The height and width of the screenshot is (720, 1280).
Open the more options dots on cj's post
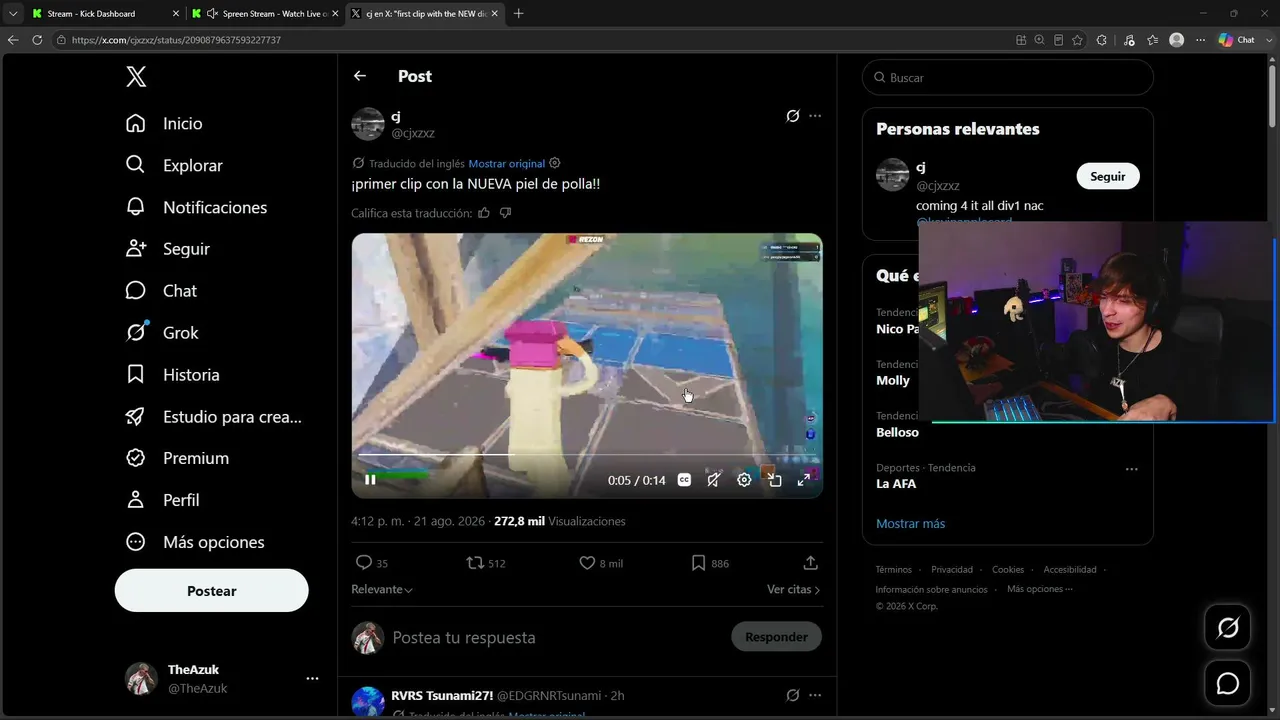click(815, 116)
